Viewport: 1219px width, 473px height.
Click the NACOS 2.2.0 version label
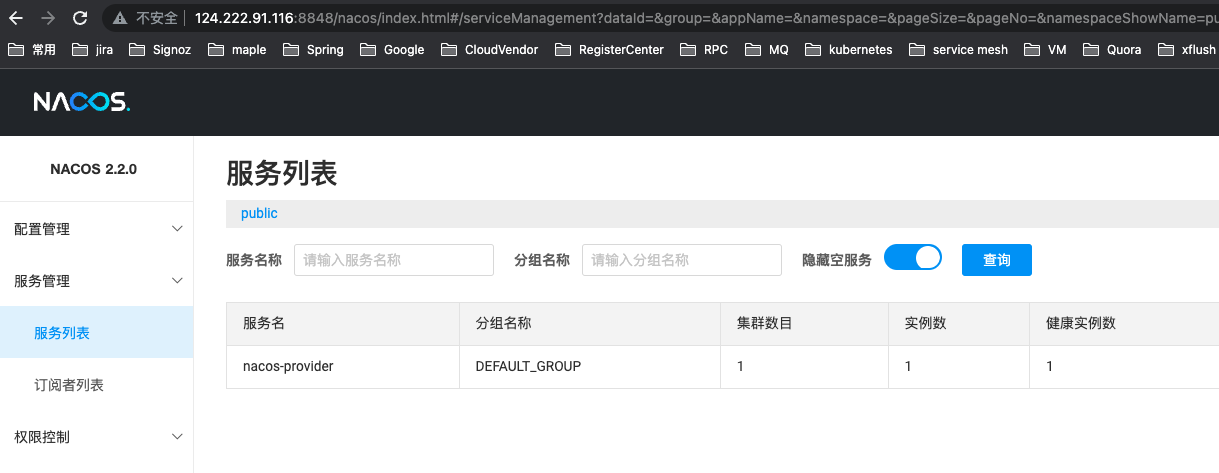pyautogui.click(x=93, y=169)
